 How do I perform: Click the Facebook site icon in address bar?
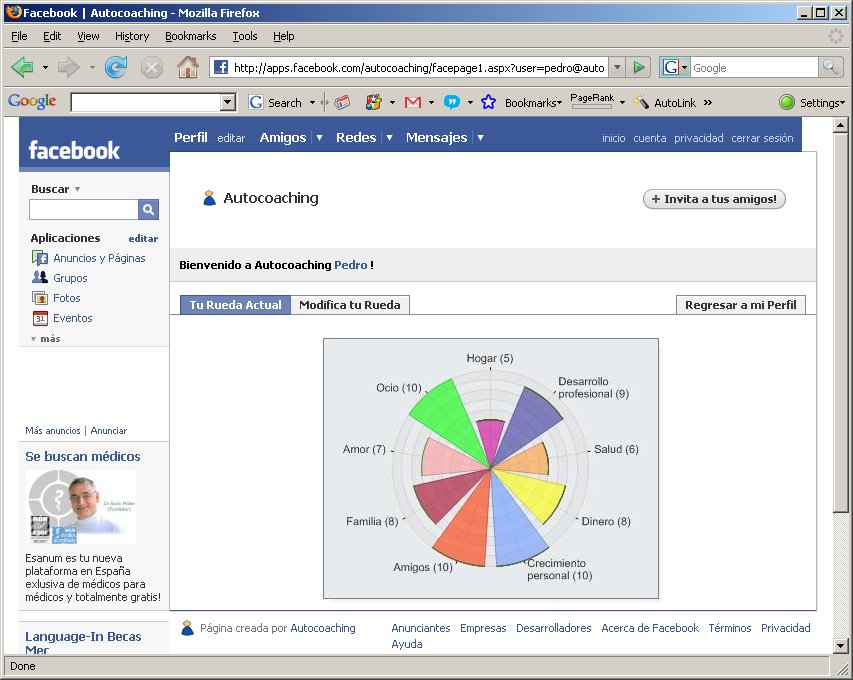pos(220,67)
